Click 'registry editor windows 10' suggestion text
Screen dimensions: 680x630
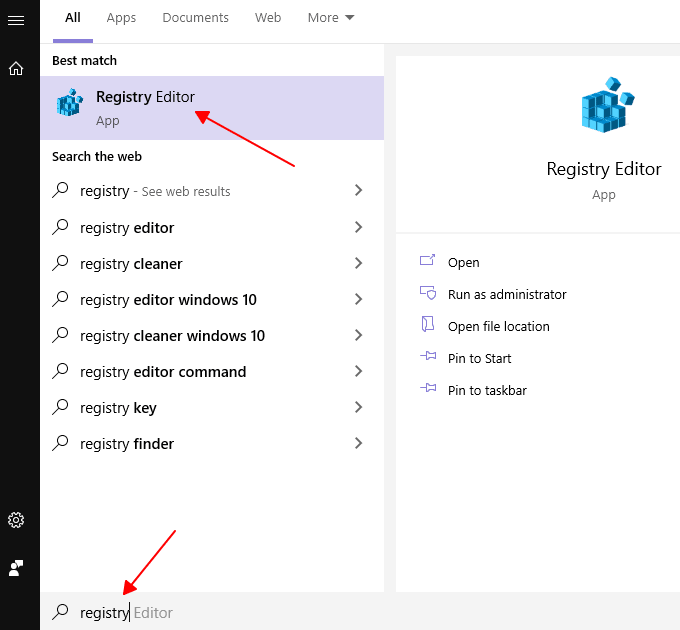tap(168, 300)
